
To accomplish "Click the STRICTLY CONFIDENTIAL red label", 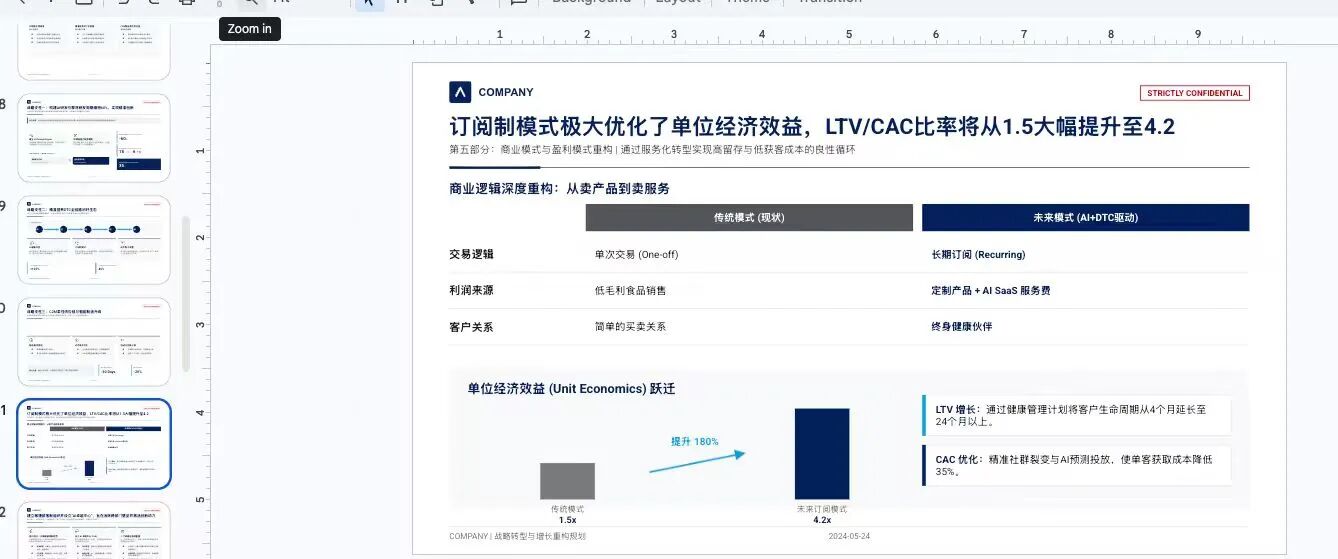I will 1194,93.
